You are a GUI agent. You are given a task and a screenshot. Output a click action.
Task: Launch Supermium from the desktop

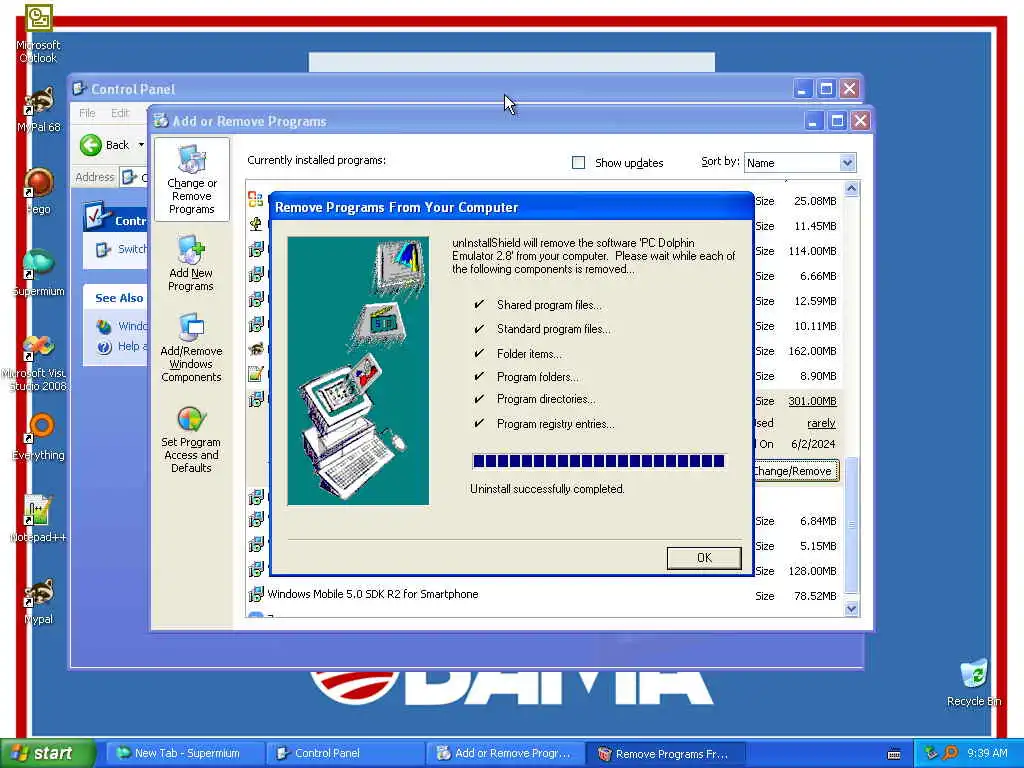pos(39,273)
